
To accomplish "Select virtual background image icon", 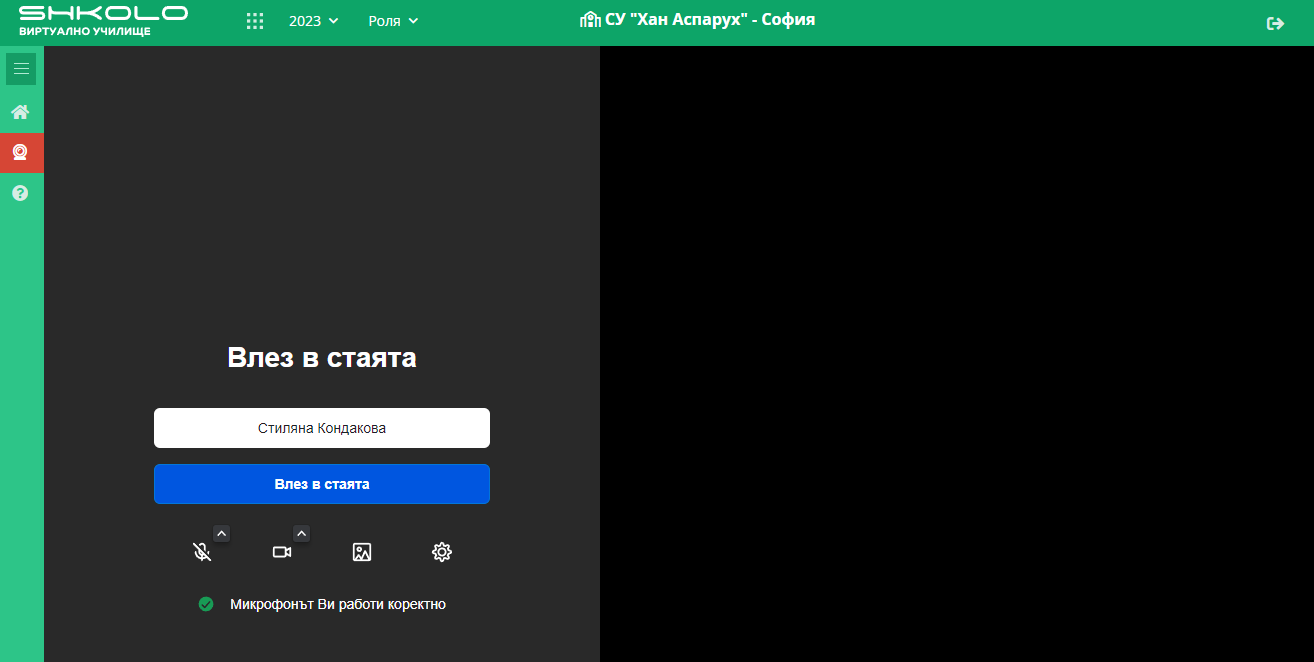I will click(362, 552).
